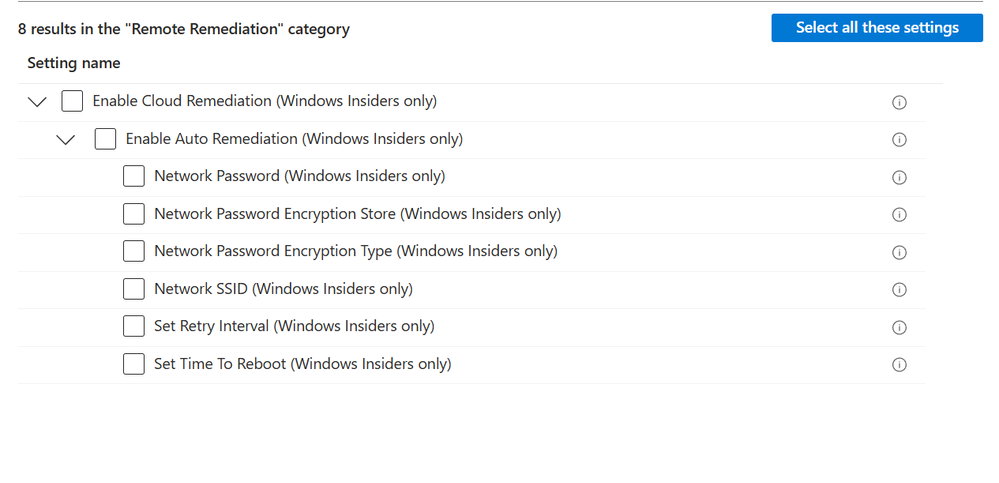Check the Enable Cloud Remediation checkbox

coord(72,101)
